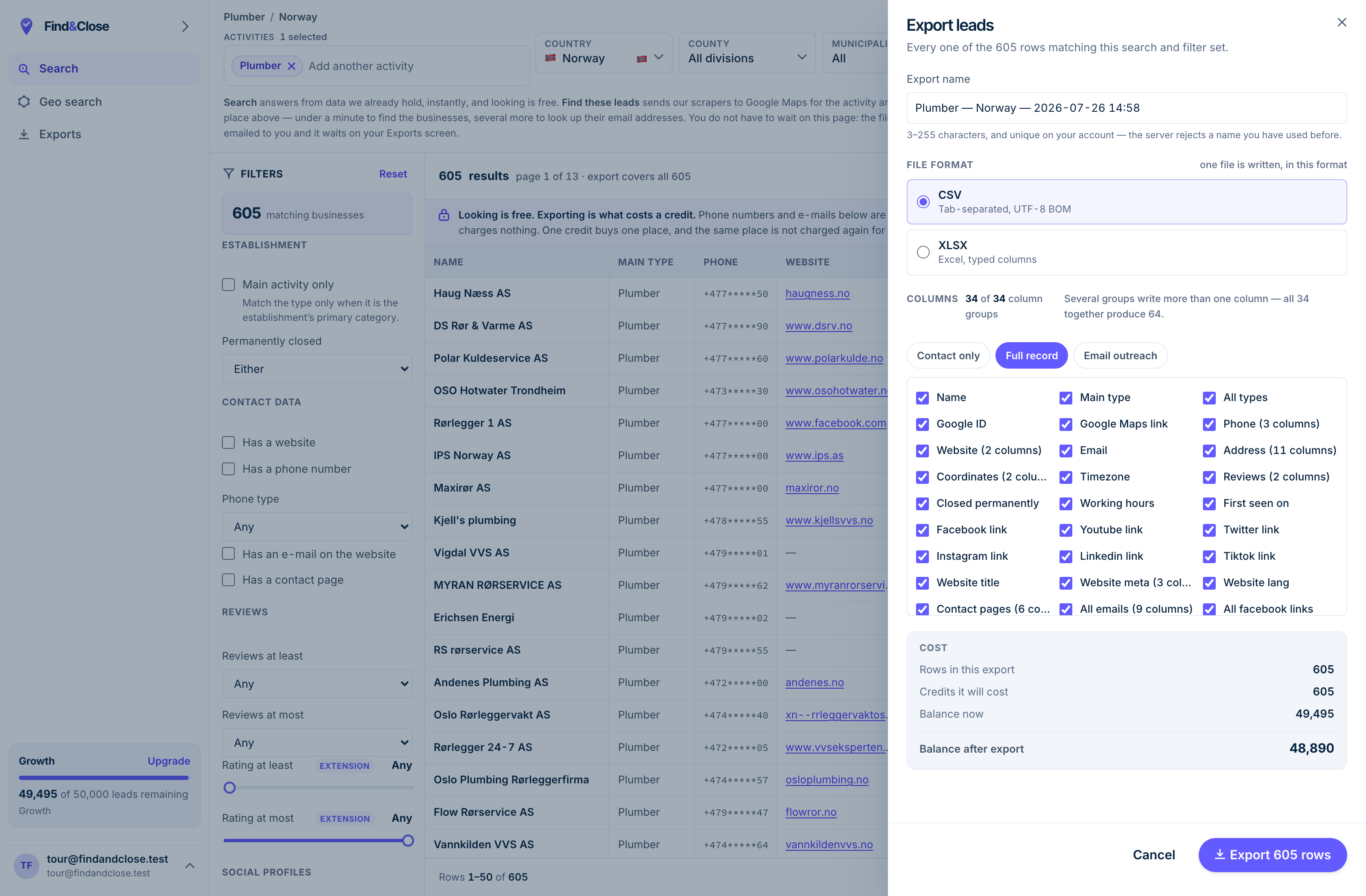The height and width of the screenshot is (896, 1366).
Task: Click the Filters funnel icon
Action: 228,173
